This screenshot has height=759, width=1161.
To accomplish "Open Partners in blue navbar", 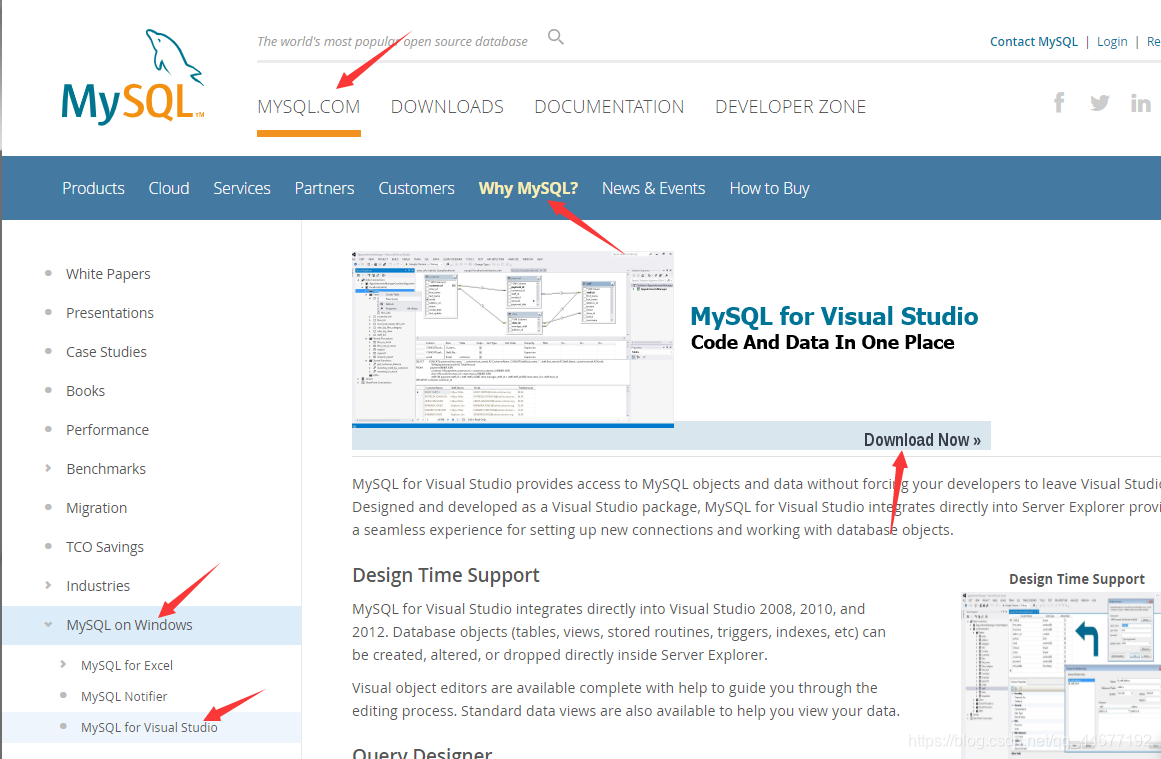I will click(x=324, y=188).
